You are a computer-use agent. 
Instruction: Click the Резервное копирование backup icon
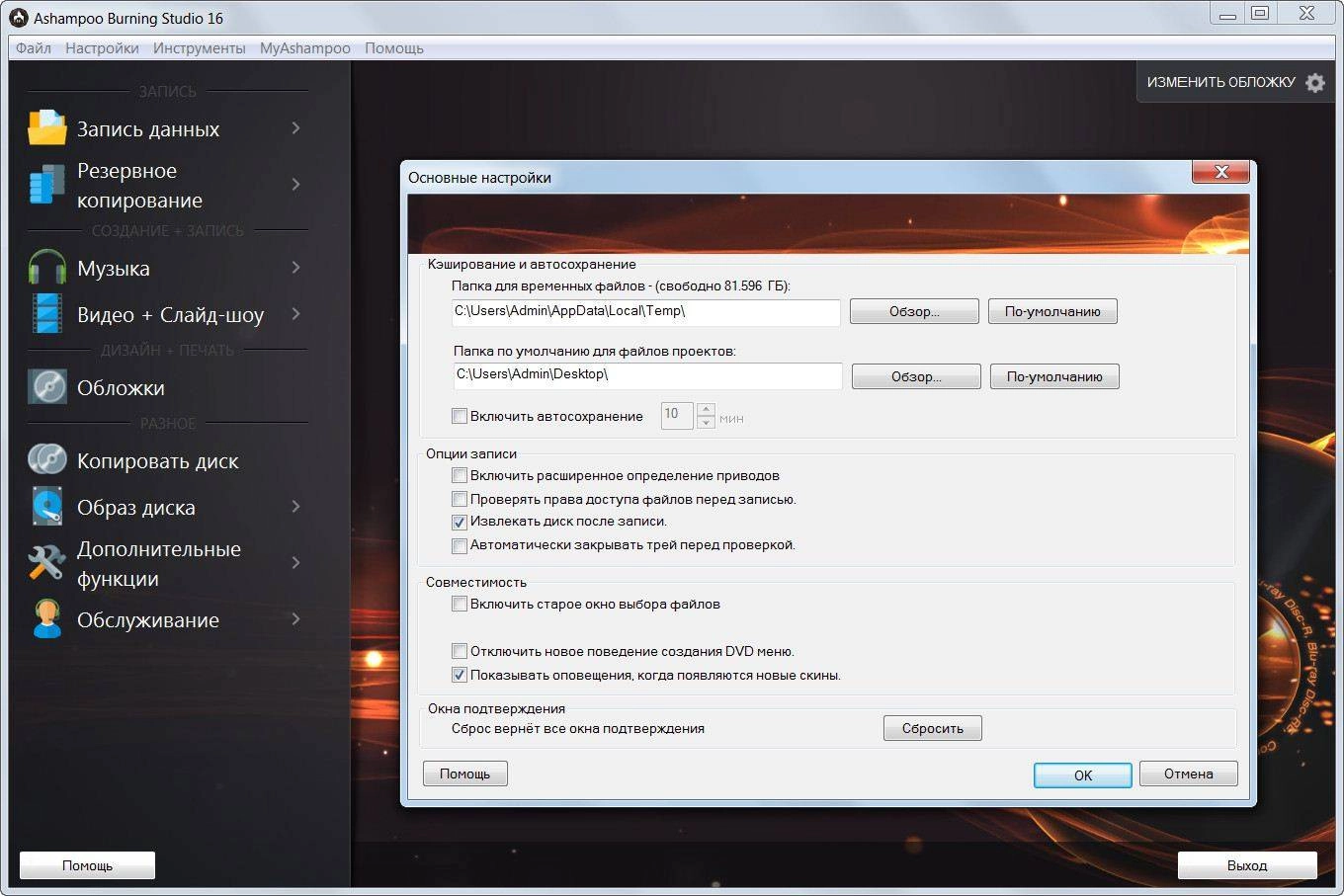click(46, 186)
